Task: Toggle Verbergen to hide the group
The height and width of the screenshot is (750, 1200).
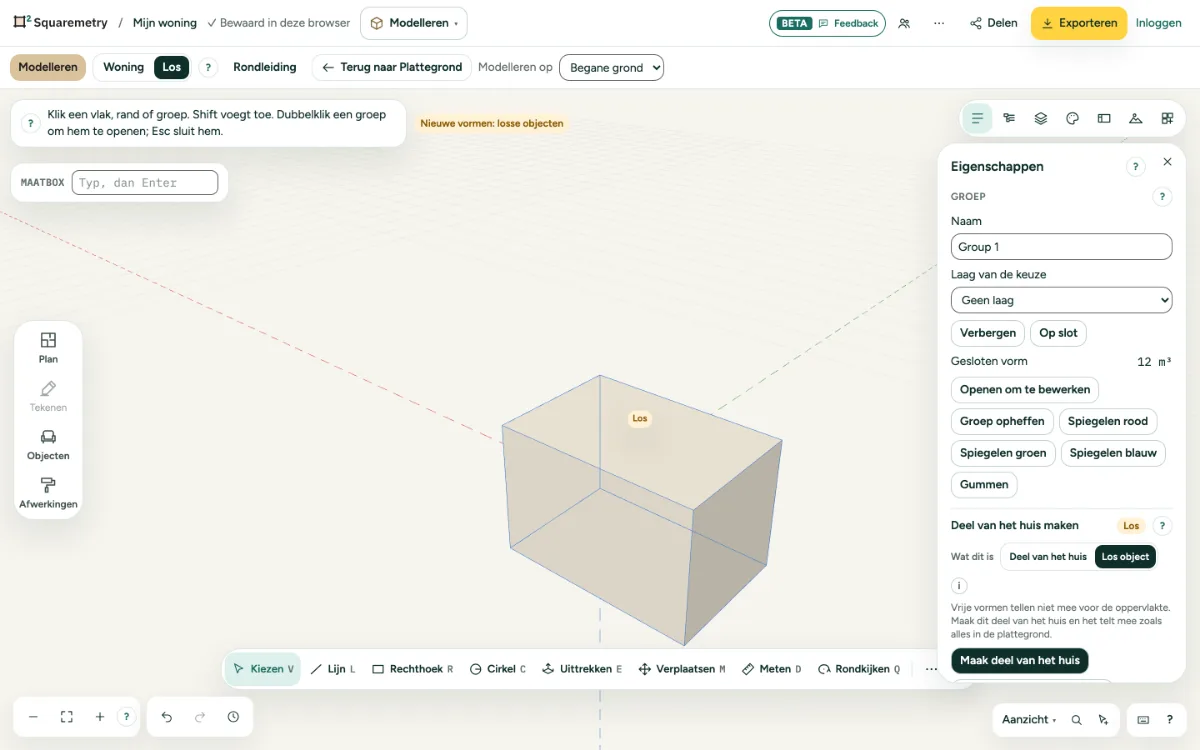Action: tap(988, 333)
